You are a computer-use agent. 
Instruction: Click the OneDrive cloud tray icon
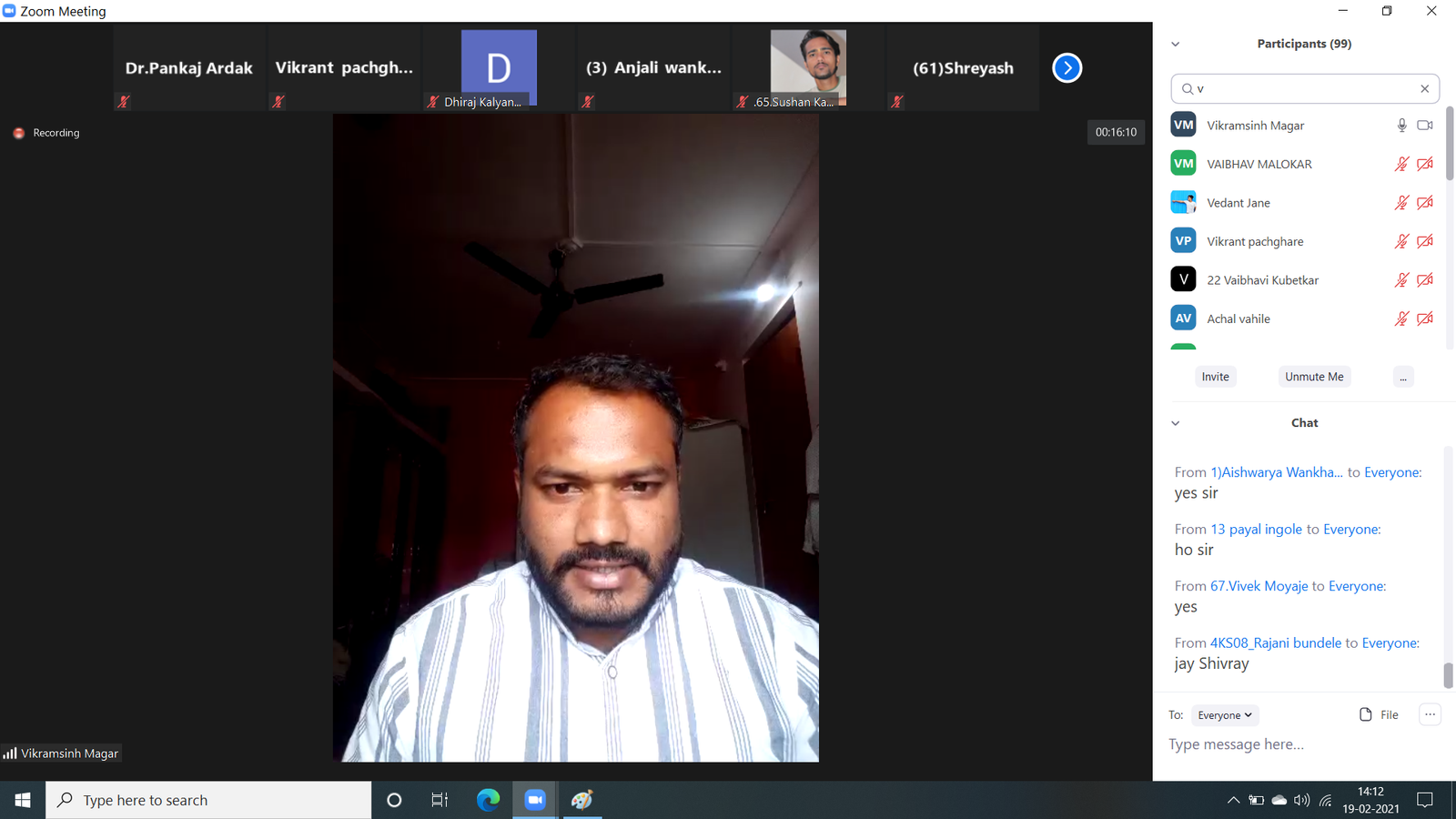(x=1279, y=800)
